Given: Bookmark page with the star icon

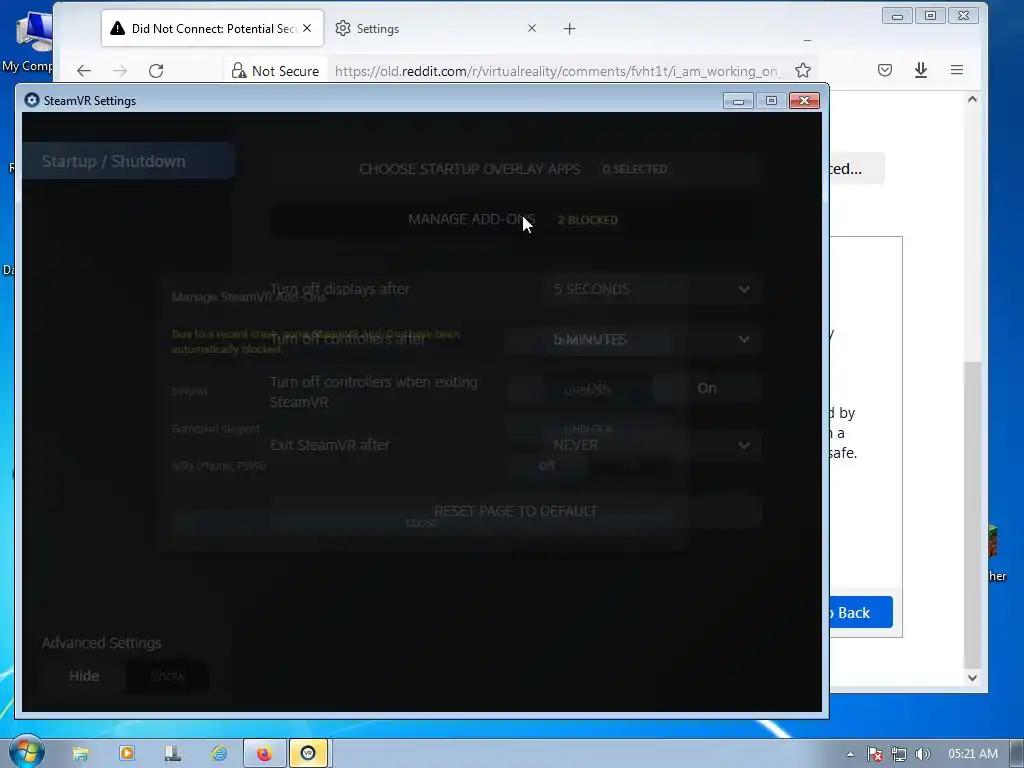Looking at the screenshot, I should click(x=803, y=71).
